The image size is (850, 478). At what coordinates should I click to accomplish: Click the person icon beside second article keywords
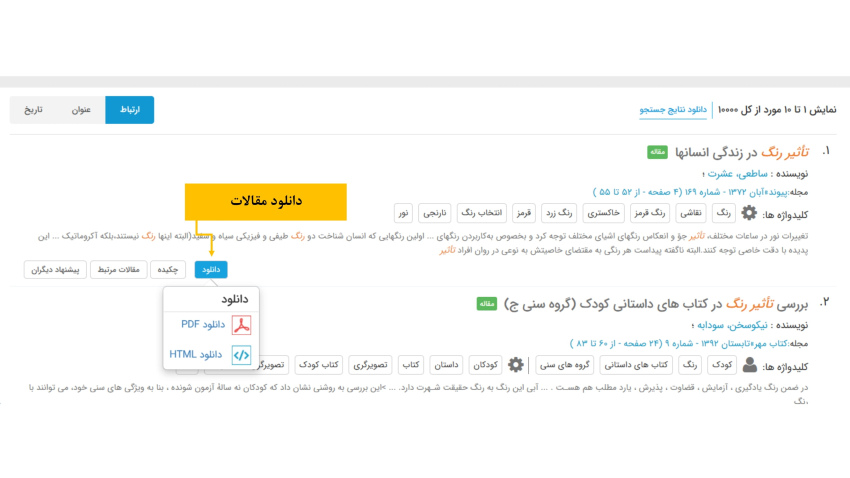(x=749, y=365)
